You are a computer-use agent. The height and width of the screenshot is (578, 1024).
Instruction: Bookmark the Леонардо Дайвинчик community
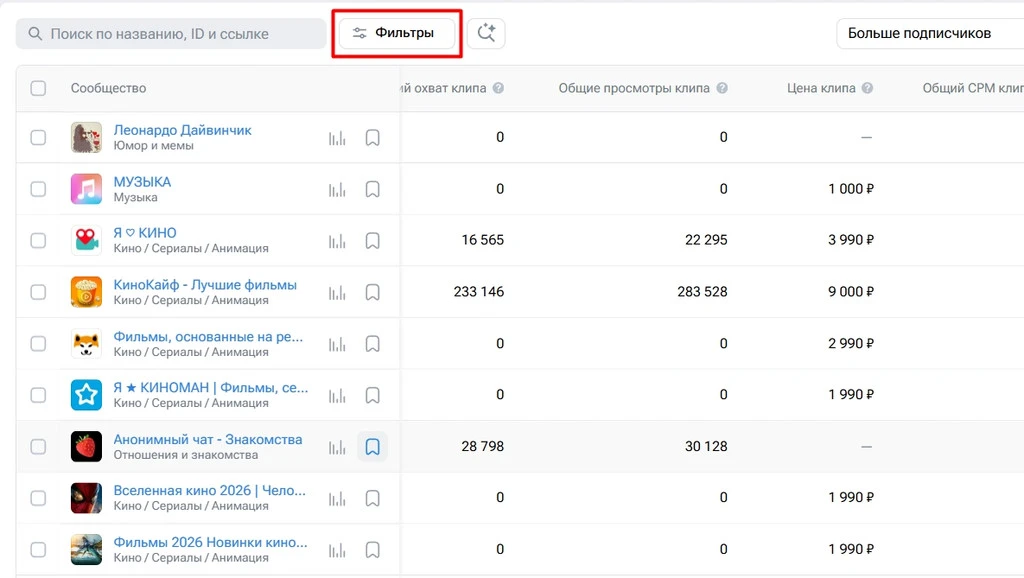coord(372,138)
